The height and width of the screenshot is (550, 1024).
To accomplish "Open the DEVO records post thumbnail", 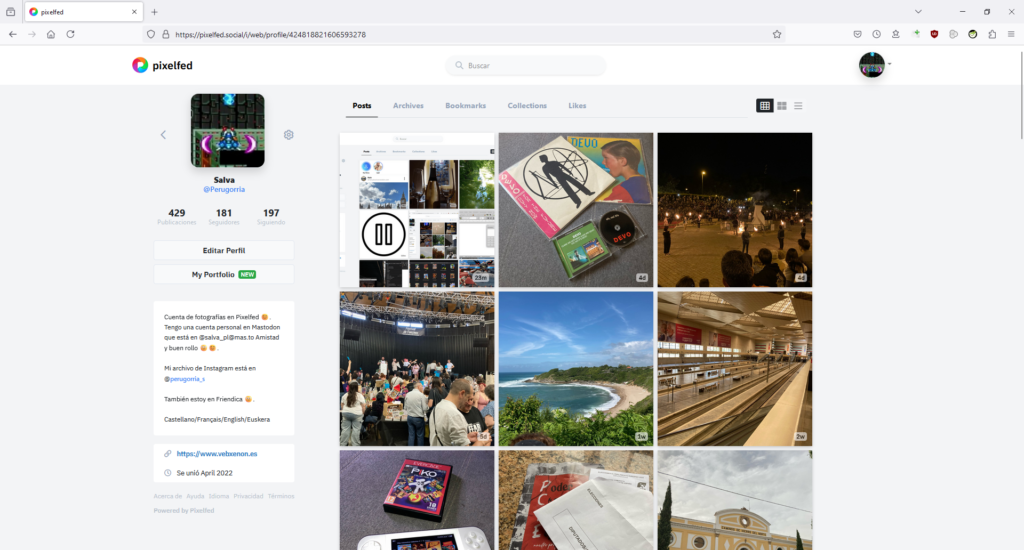I will (576, 210).
